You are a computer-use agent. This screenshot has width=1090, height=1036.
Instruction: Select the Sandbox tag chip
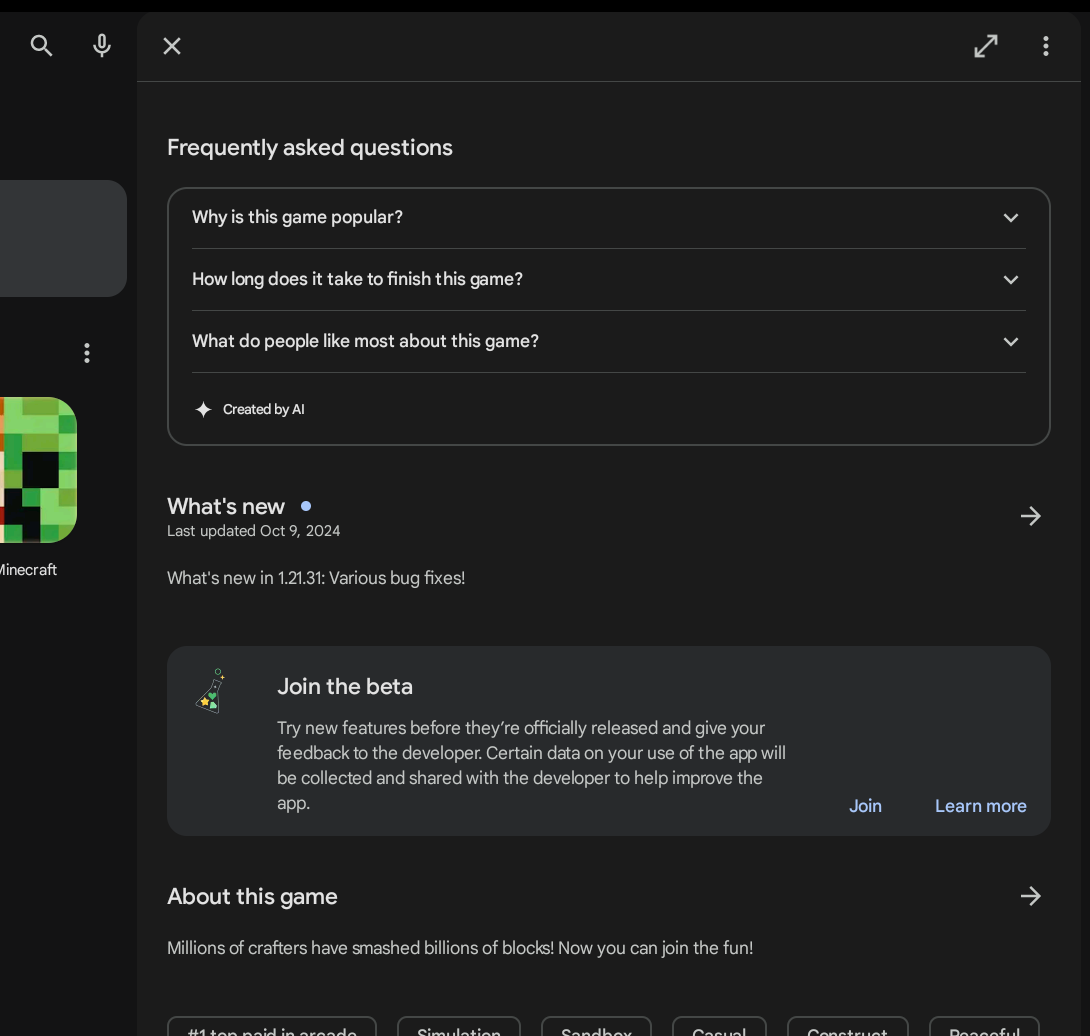tap(596, 1028)
